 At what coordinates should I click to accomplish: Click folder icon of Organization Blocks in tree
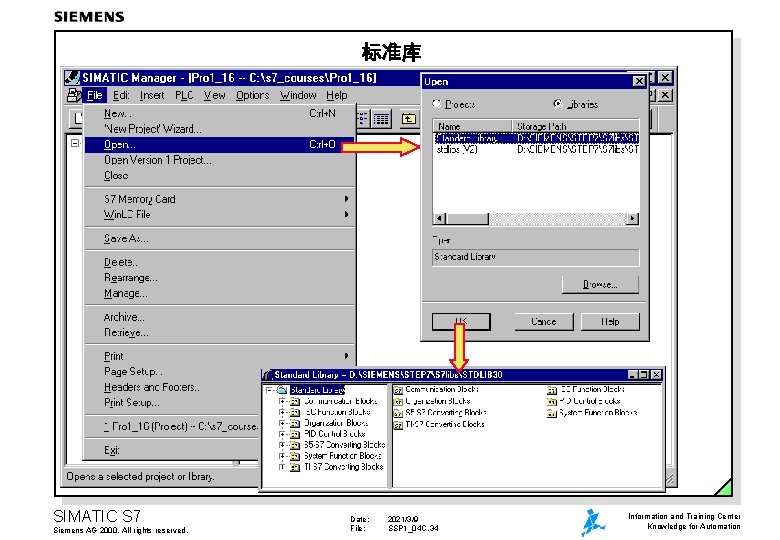[x=295, y=423]
